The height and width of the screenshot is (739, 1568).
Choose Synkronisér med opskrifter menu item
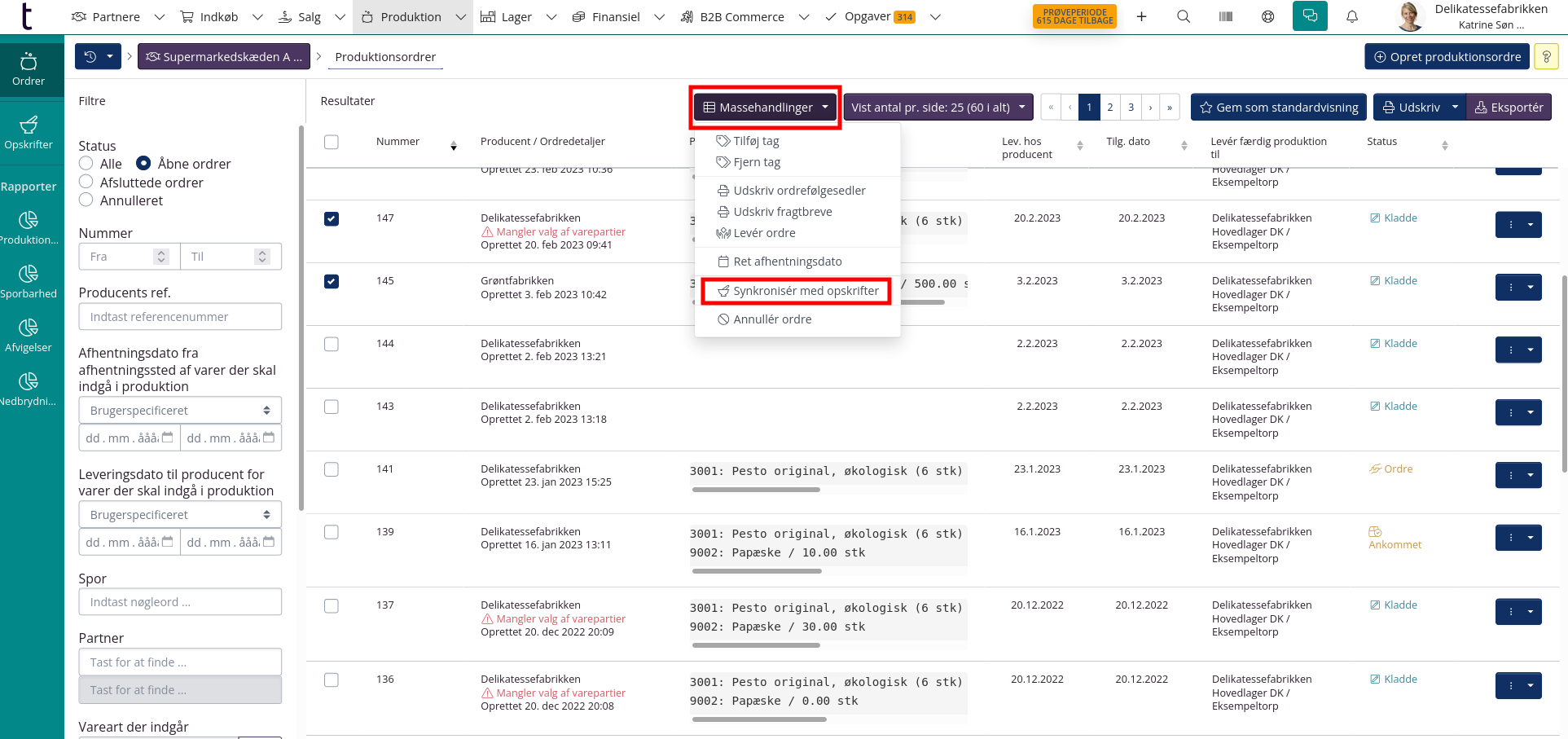point(797,291)
